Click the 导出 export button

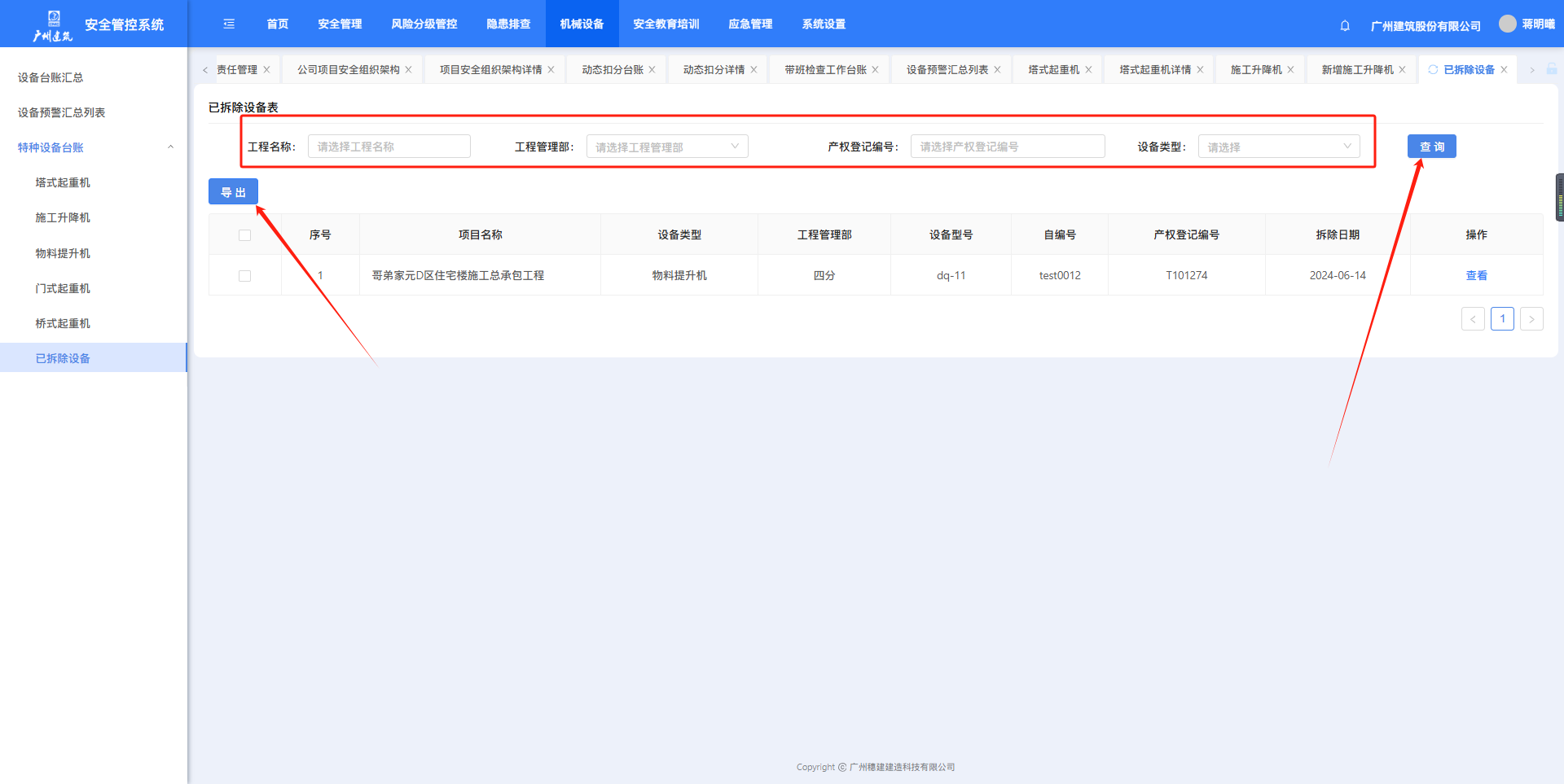click(233, 192)
